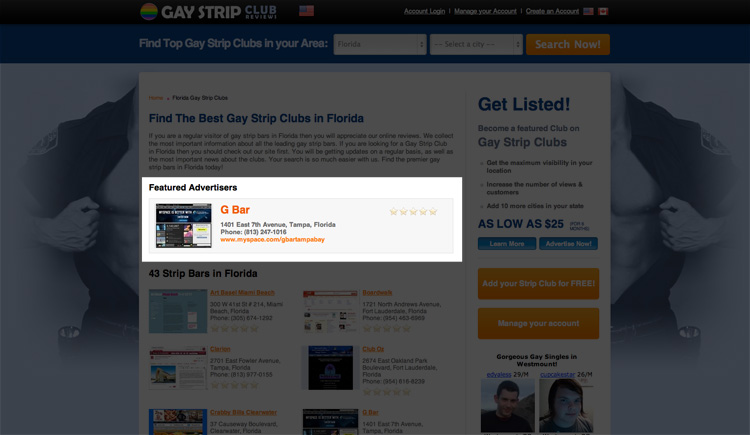The image size is (750, 435).
Task: Open Manage your Account top link
Action: click(x=485, y=11)
